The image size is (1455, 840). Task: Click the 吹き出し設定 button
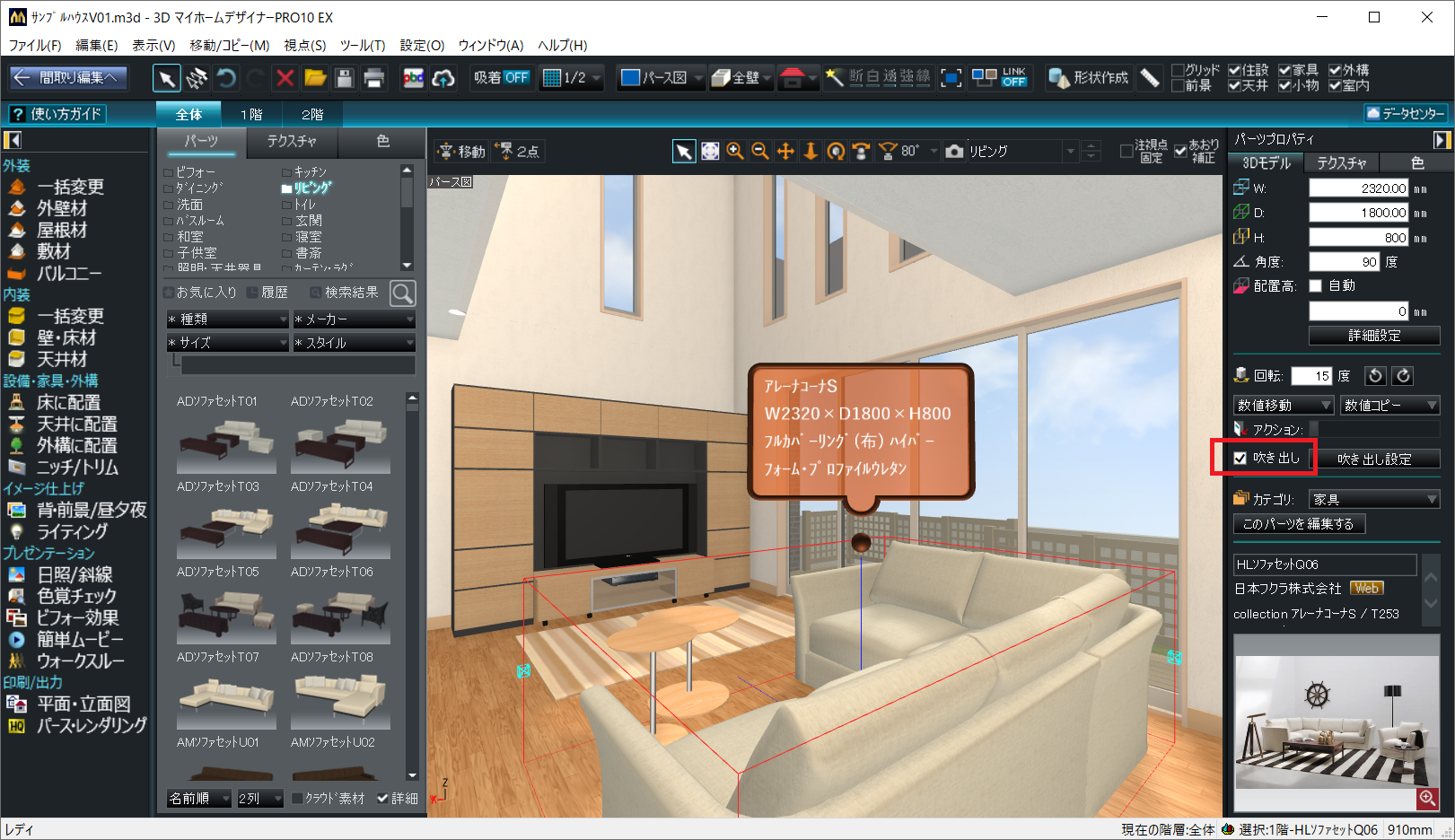(x=1374, y=459)
